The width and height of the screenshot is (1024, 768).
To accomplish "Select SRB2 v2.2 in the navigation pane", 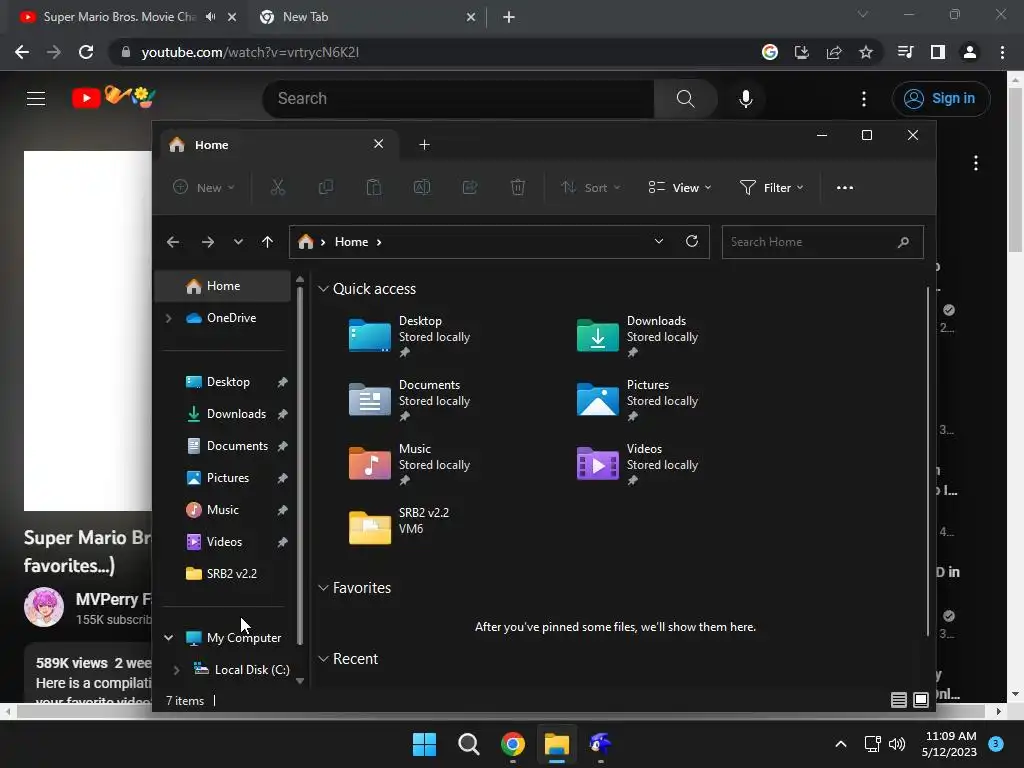I will [223, 574].
